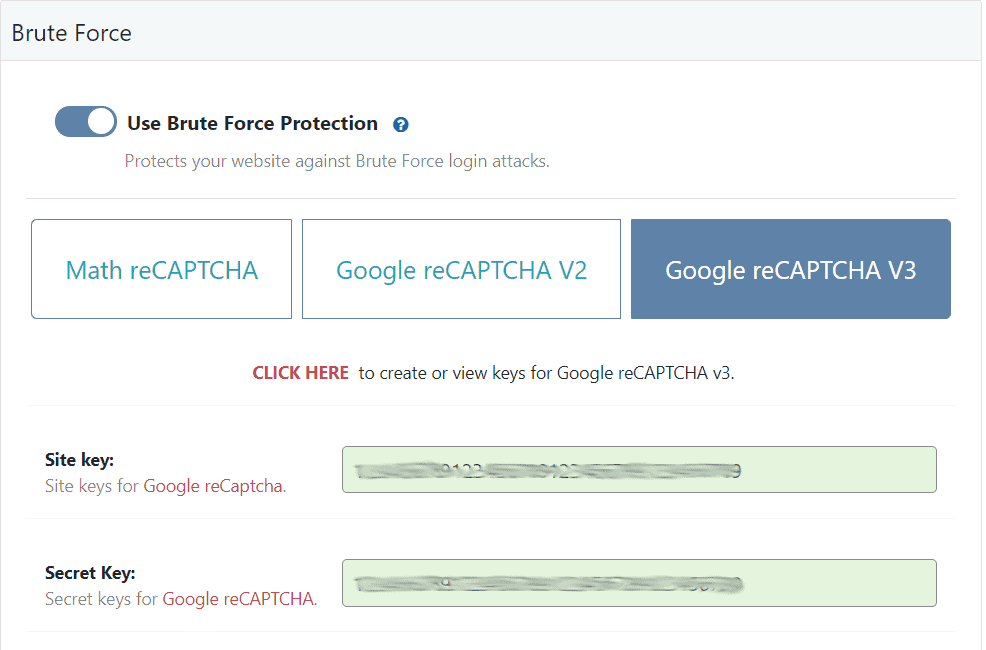Open the help icon beside Brute Force Protection
The width and height of the screenshot is (986, 650).
(x=401, y=124)
